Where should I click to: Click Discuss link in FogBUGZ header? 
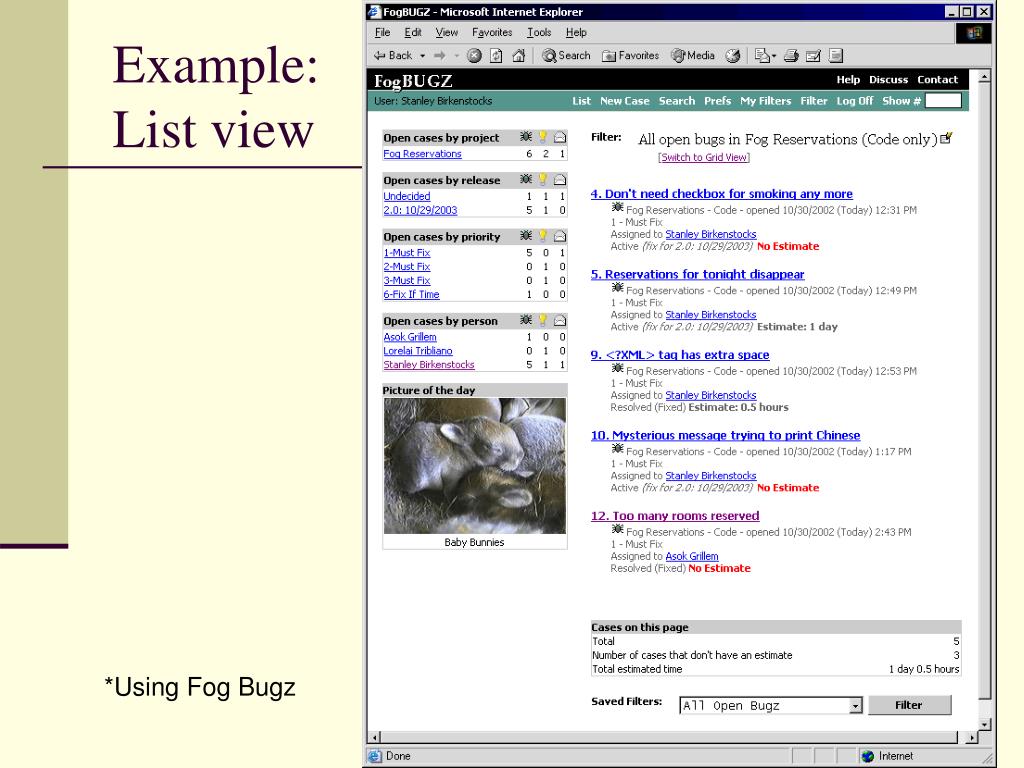(888, 80)
